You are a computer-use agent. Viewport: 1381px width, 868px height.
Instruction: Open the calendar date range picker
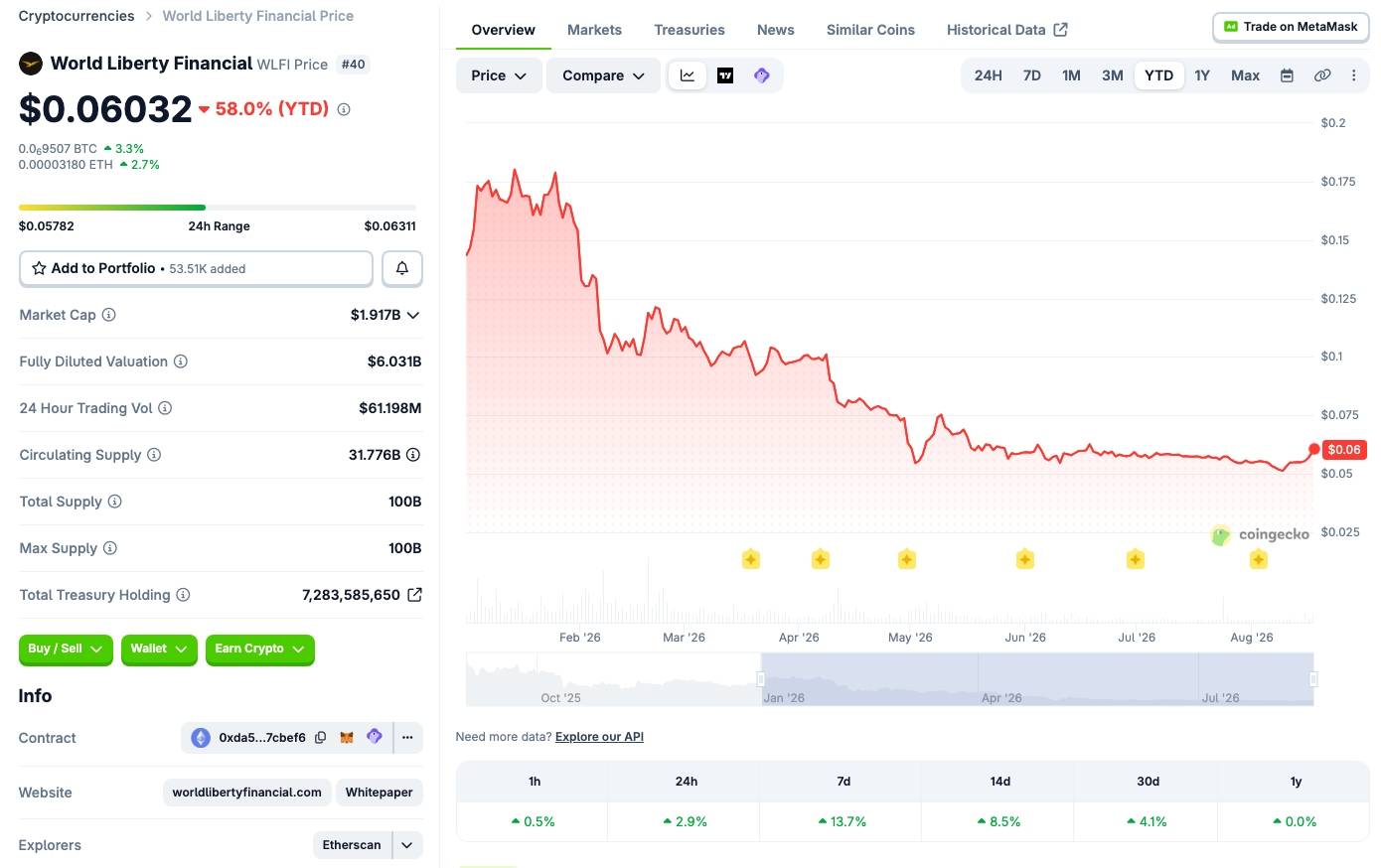(1287, 75)
